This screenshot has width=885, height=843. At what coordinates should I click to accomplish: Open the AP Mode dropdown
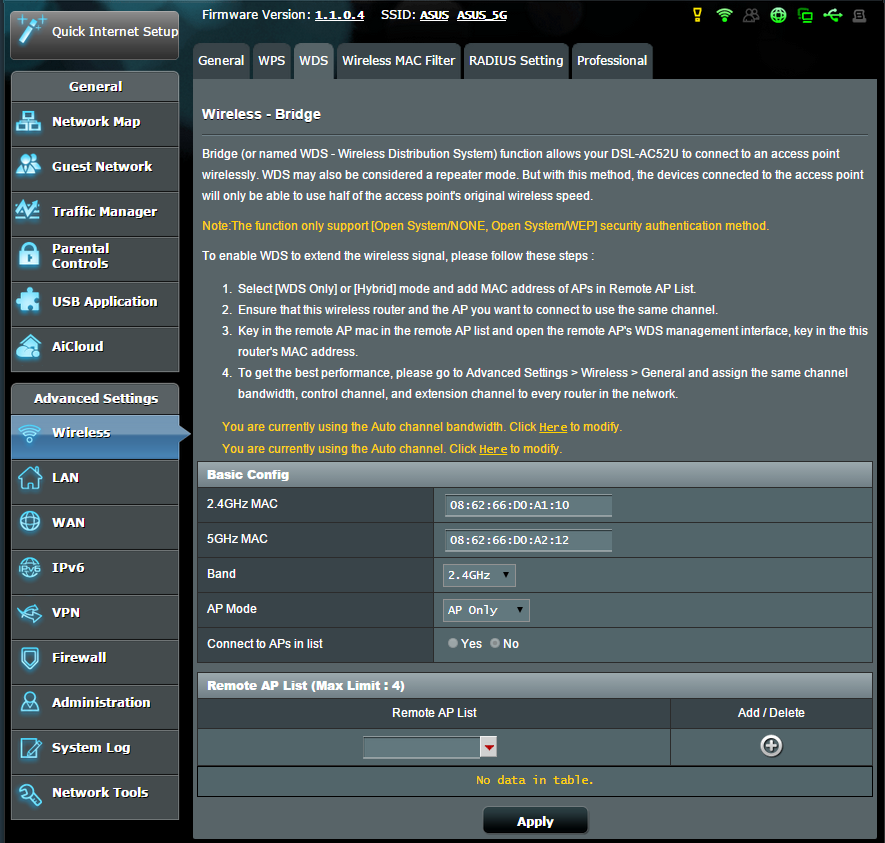pyautogui.click(x=486, y=610)
